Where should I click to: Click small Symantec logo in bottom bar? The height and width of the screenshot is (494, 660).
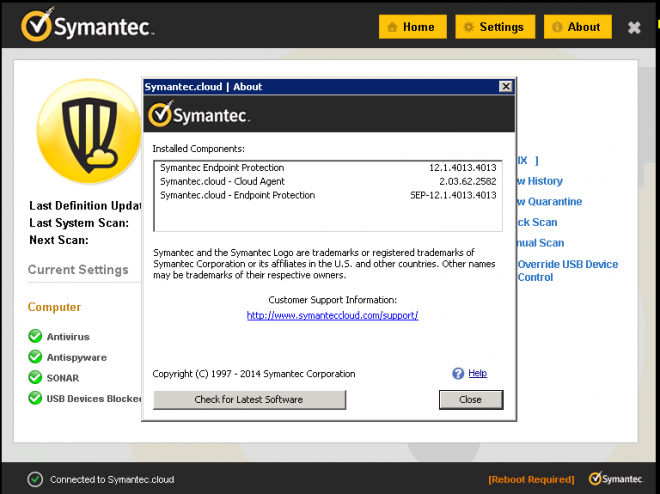616,478
